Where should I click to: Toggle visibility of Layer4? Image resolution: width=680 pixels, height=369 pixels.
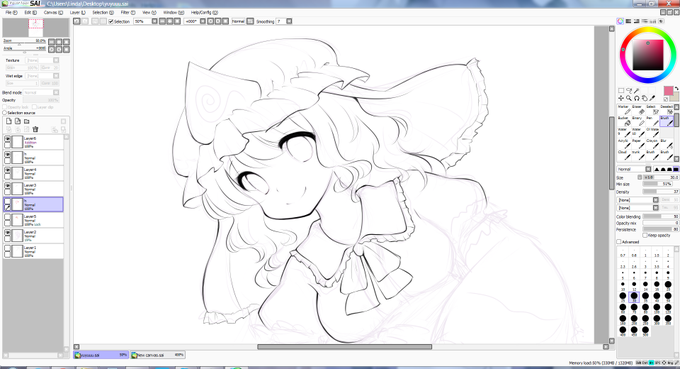pos(7,170)
